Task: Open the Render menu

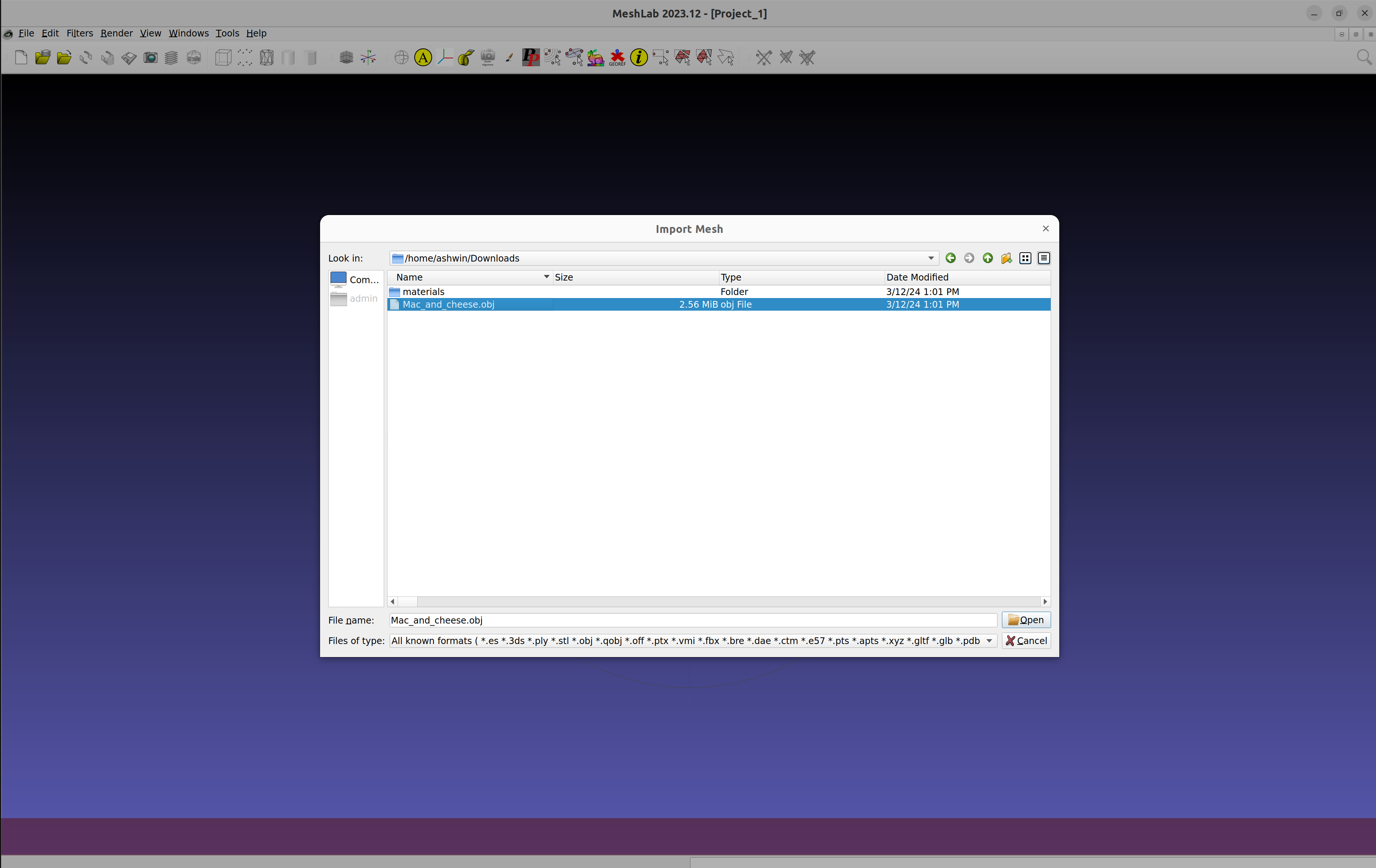Action: coord(116,33)
